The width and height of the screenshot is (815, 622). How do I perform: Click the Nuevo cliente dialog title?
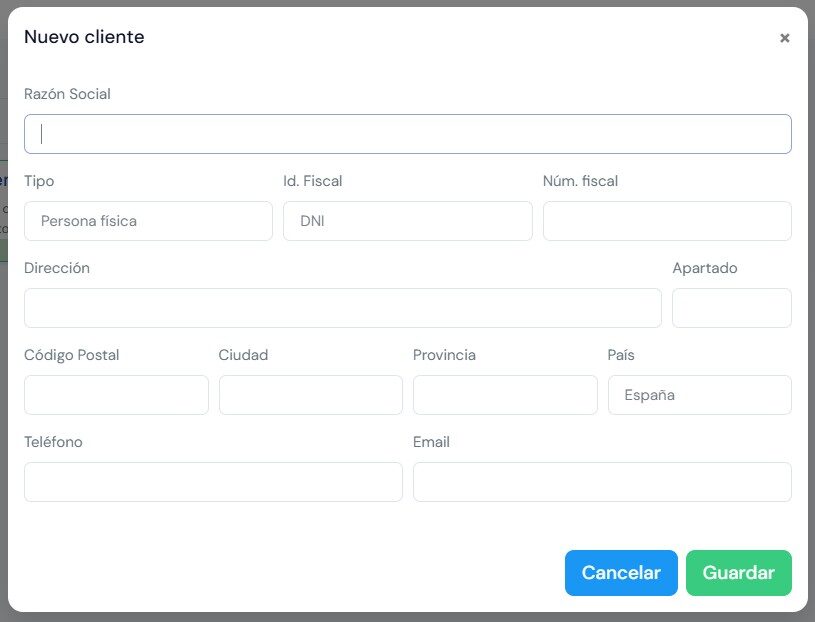[x=84, y=37]
